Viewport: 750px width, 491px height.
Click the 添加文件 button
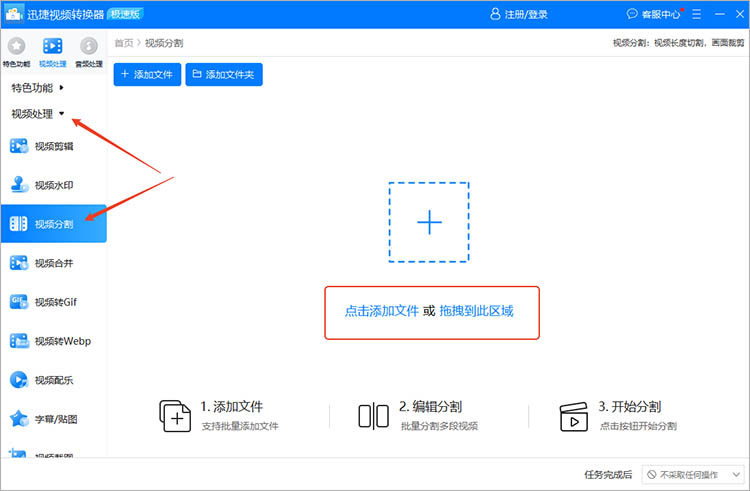[147, 74]
